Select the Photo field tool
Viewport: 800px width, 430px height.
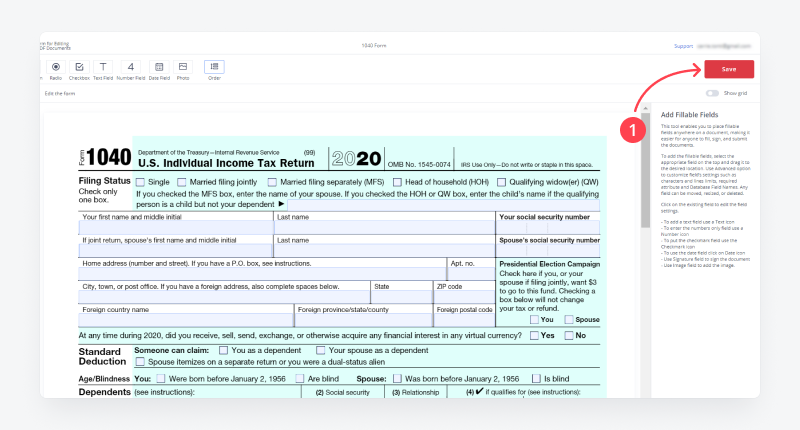(x=183, y=67)
